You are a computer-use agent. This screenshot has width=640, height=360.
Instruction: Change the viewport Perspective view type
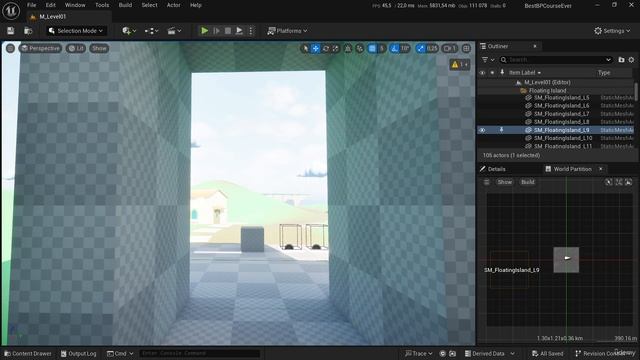pyautogui.click(x=40, y=48)
